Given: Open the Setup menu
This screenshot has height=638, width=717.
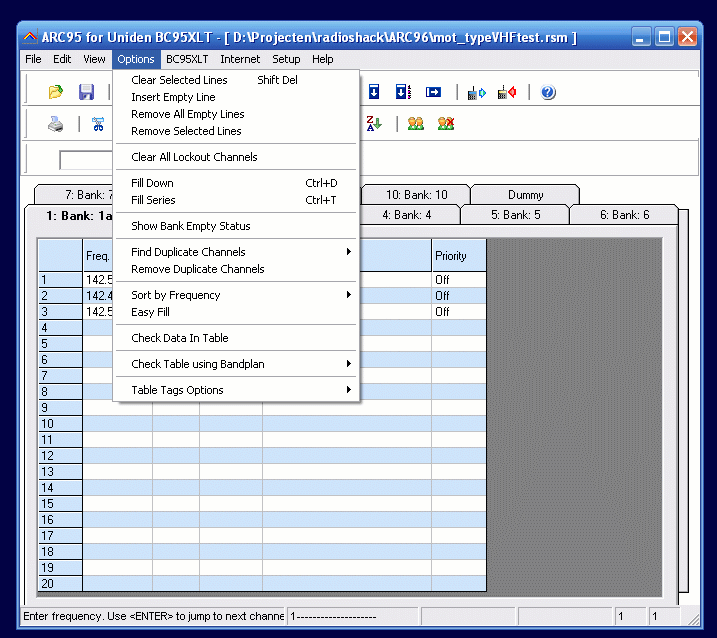Looking at the screenshot, I should pos(286,59).
